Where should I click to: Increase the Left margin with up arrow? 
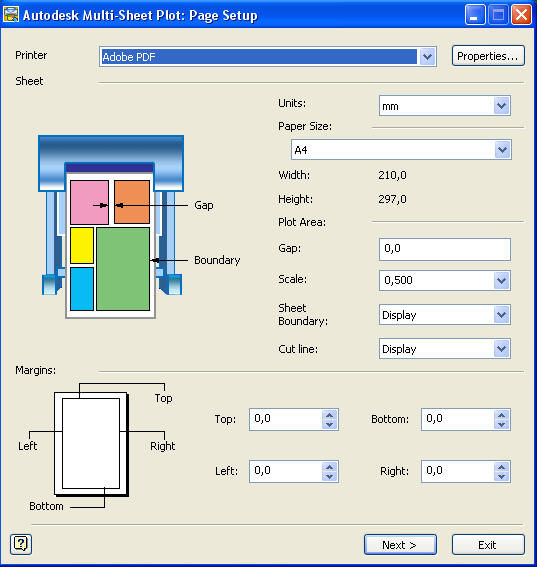(329, 467)
